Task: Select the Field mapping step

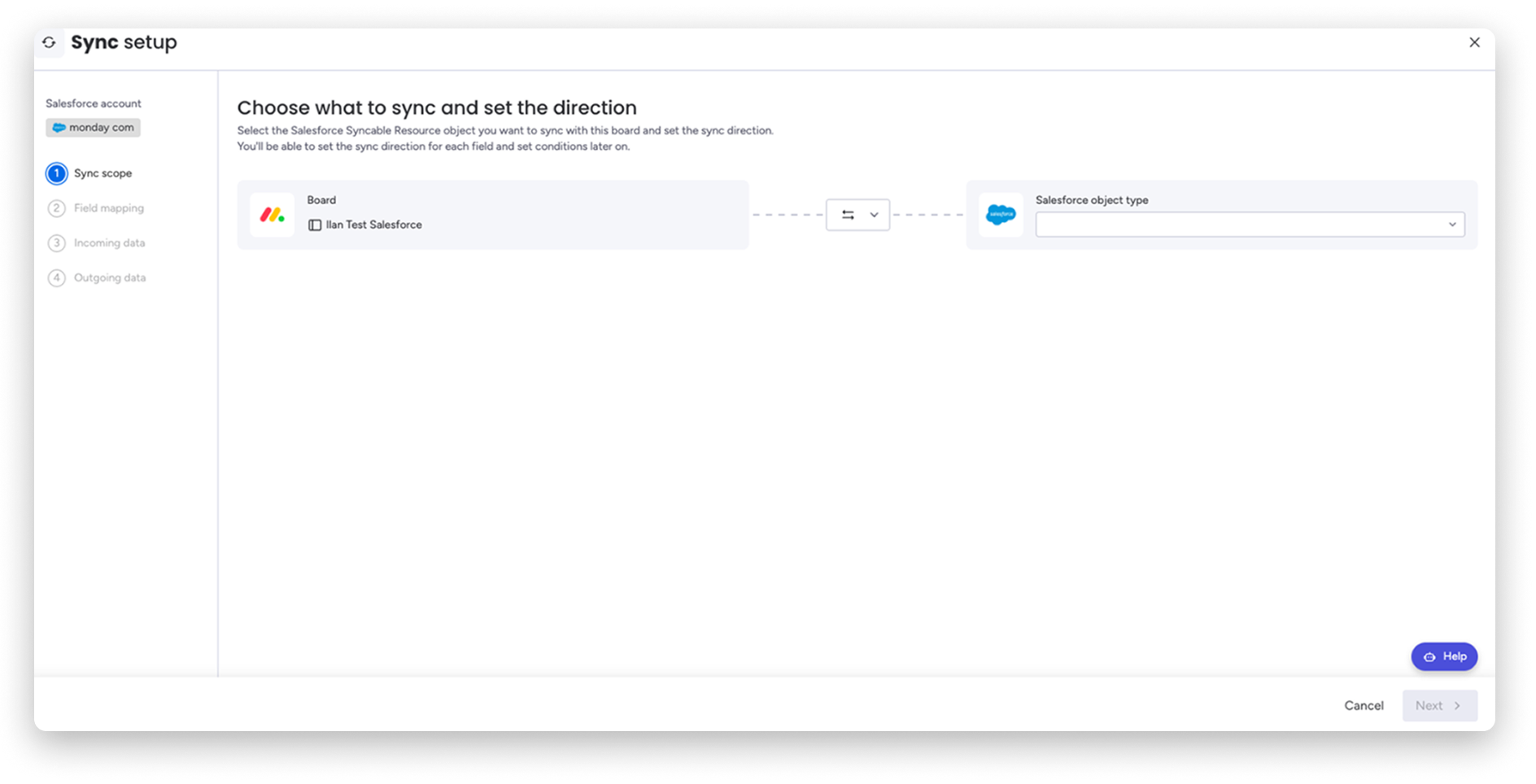Action: [109, 208]
